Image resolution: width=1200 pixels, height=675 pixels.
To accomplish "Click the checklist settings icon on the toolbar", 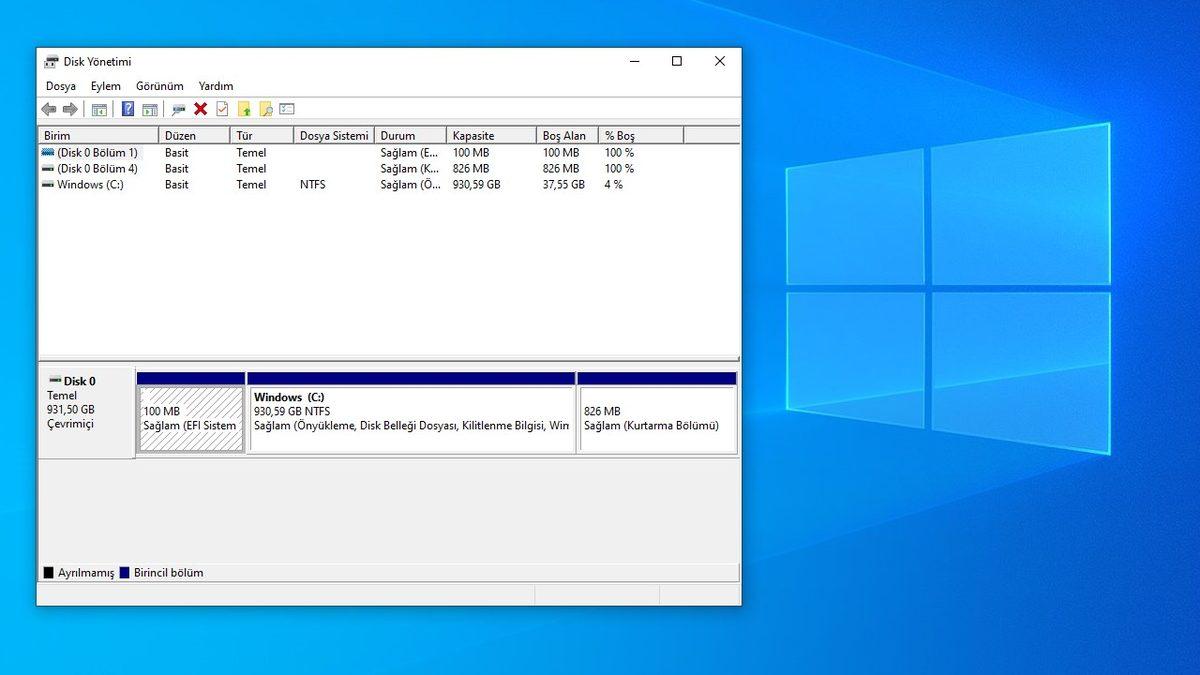I will coord(286,109).
